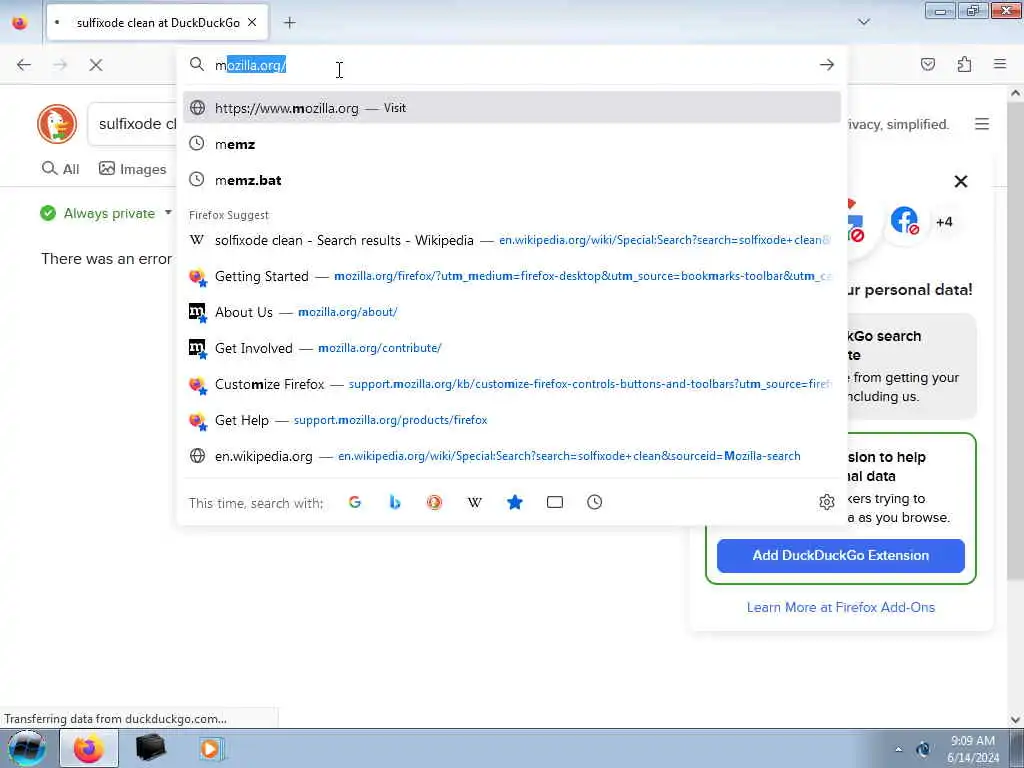Open a new tab with plus button
Viewport: 1024px width, 768px height.
[289, 23]
